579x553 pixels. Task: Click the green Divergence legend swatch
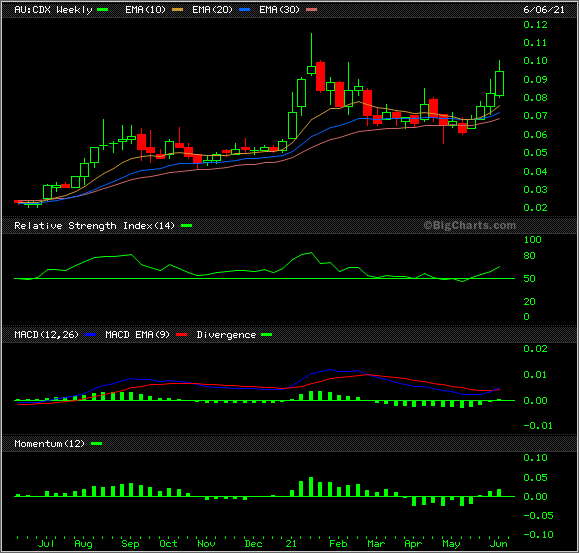(x=267, y=334)
